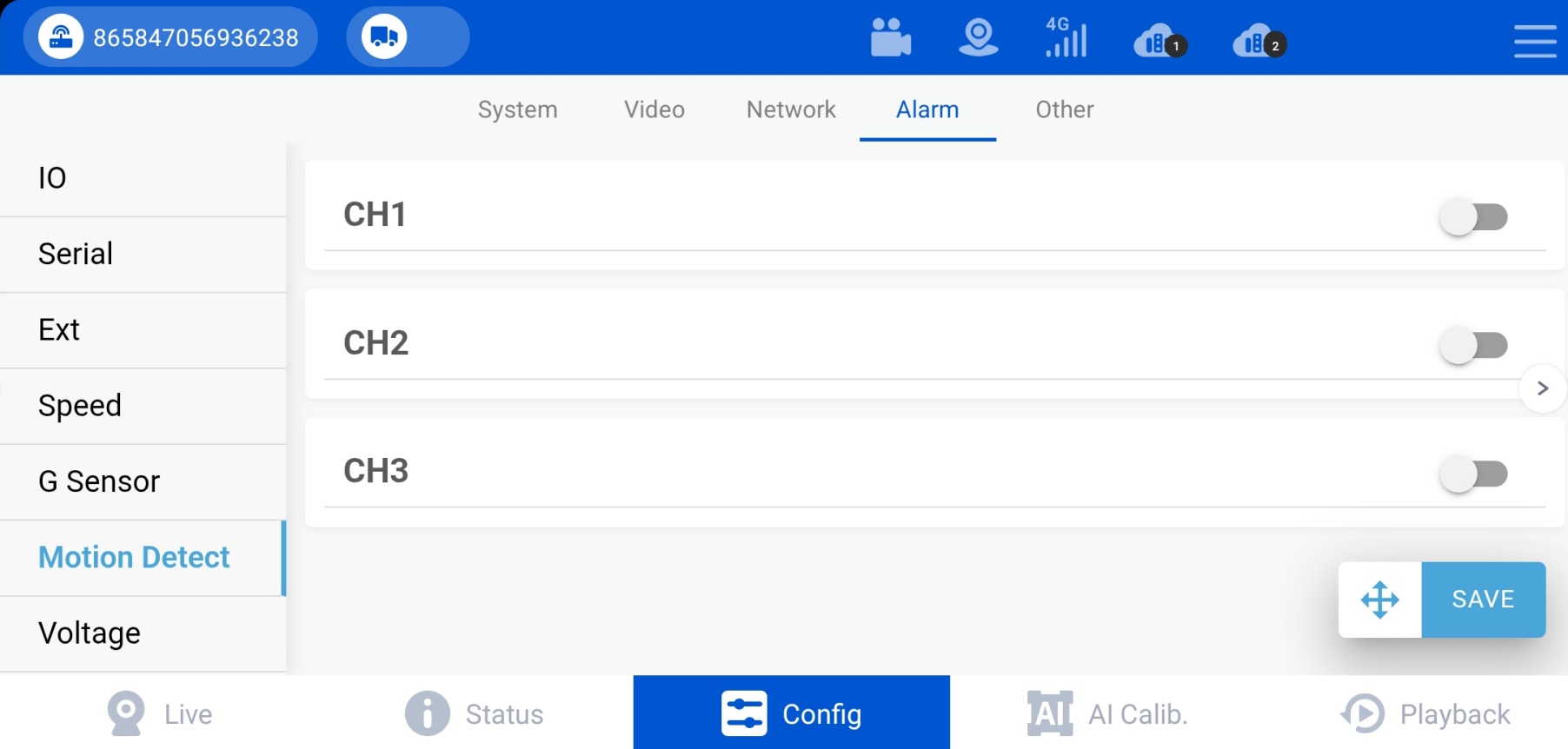
Task: Tap the CH3 label
Action: (x=375, y=471)
